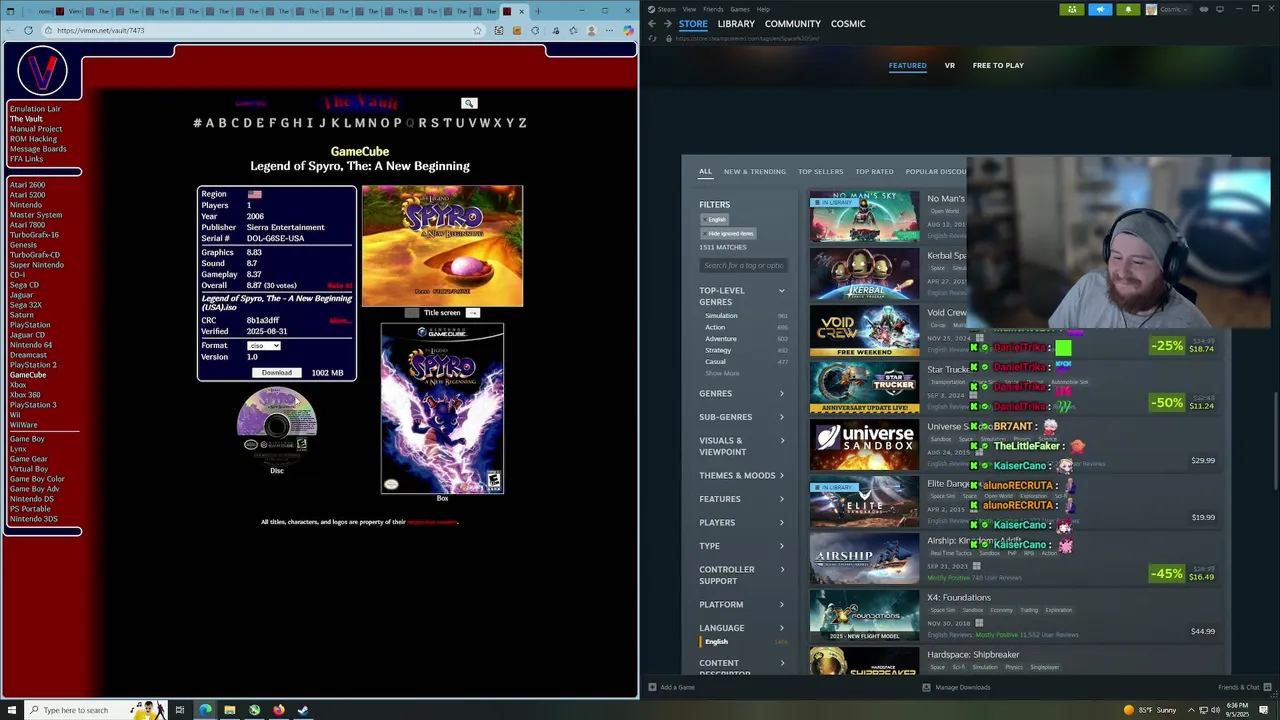Viewport: 1280px width, 720px height.
Task: Open browser settings ellipsis menu
Action: pyautogui.click(x=609, y=30)
